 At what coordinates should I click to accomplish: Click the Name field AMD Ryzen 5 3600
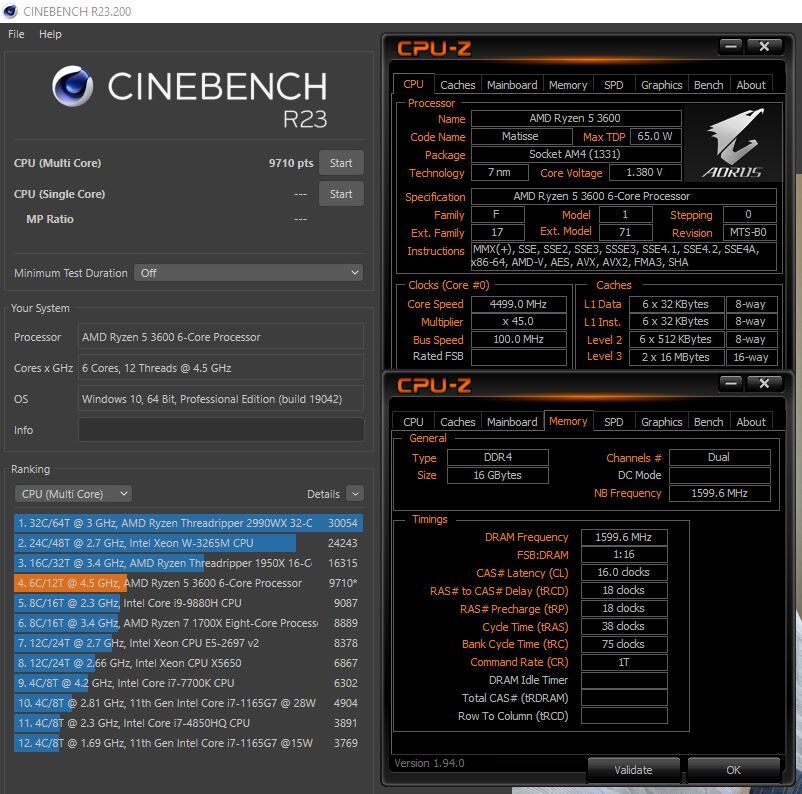[575, 118]
